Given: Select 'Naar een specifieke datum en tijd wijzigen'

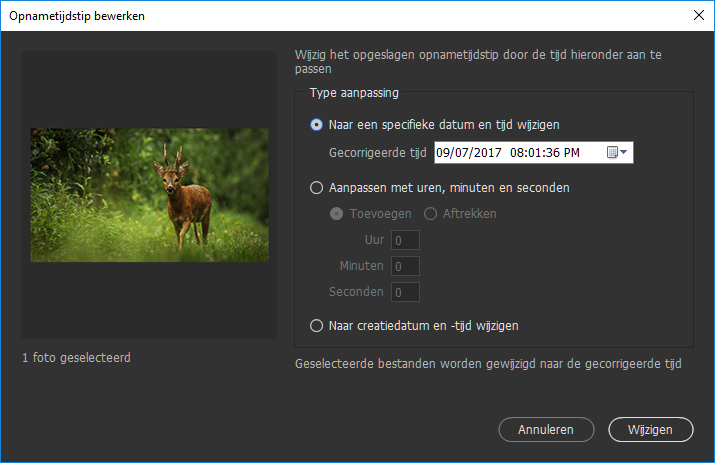Looking at the screenshot, I should [x=317, y=125].
